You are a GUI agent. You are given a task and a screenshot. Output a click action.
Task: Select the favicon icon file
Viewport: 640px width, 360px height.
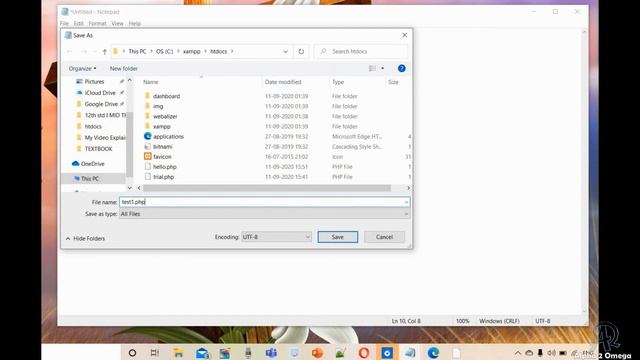pos(162,157)
